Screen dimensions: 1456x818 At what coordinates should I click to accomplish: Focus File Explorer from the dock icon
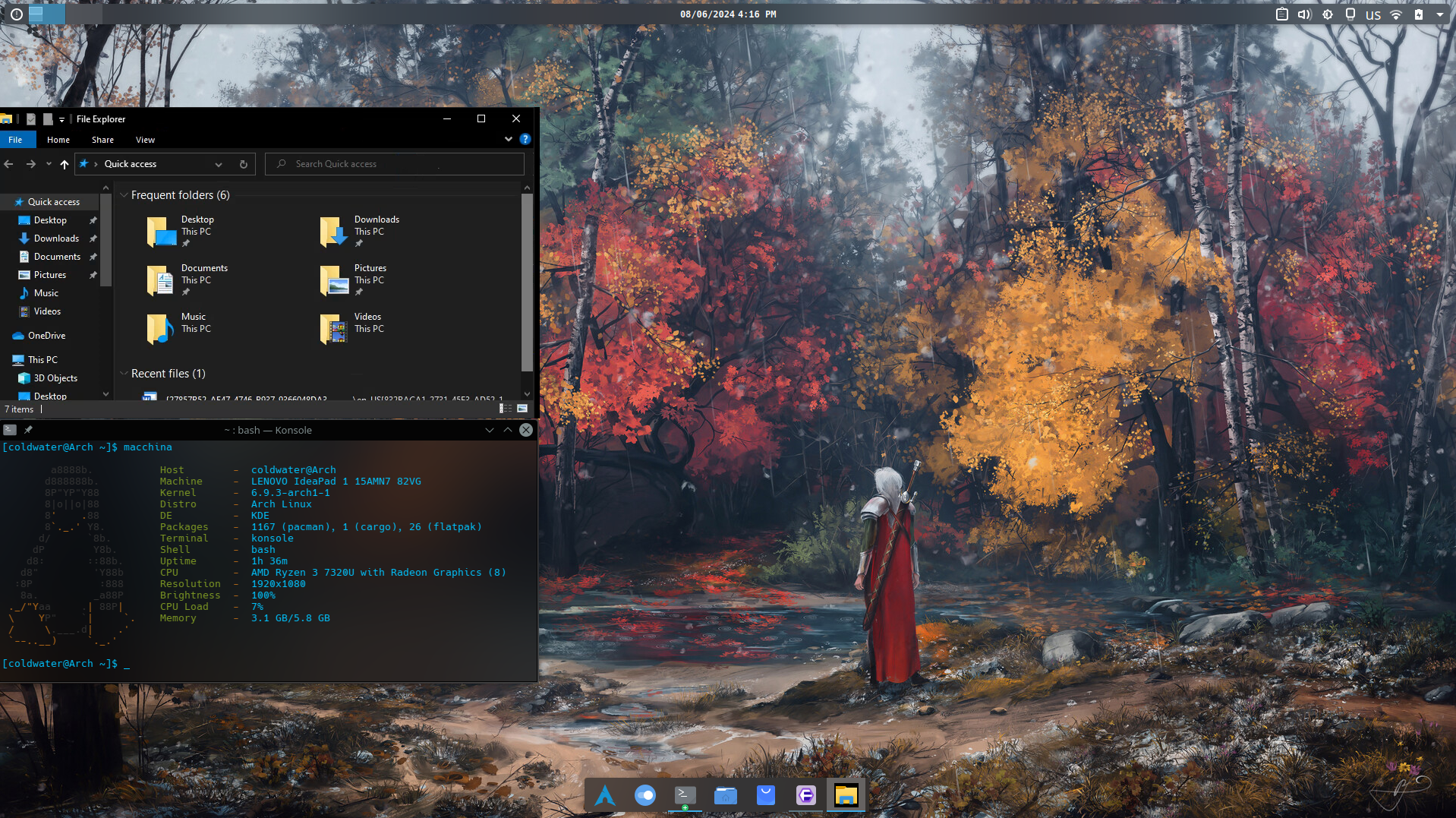[846, 795]
